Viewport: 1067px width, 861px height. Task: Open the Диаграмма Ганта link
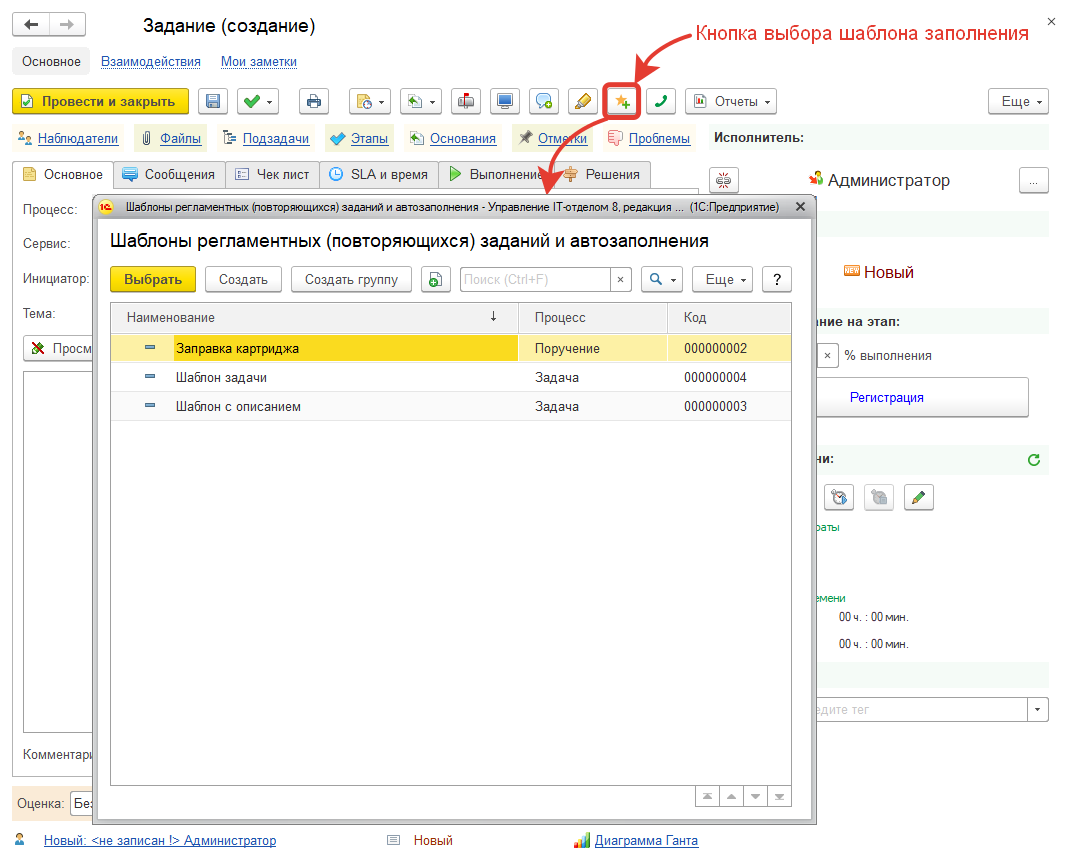646,841
